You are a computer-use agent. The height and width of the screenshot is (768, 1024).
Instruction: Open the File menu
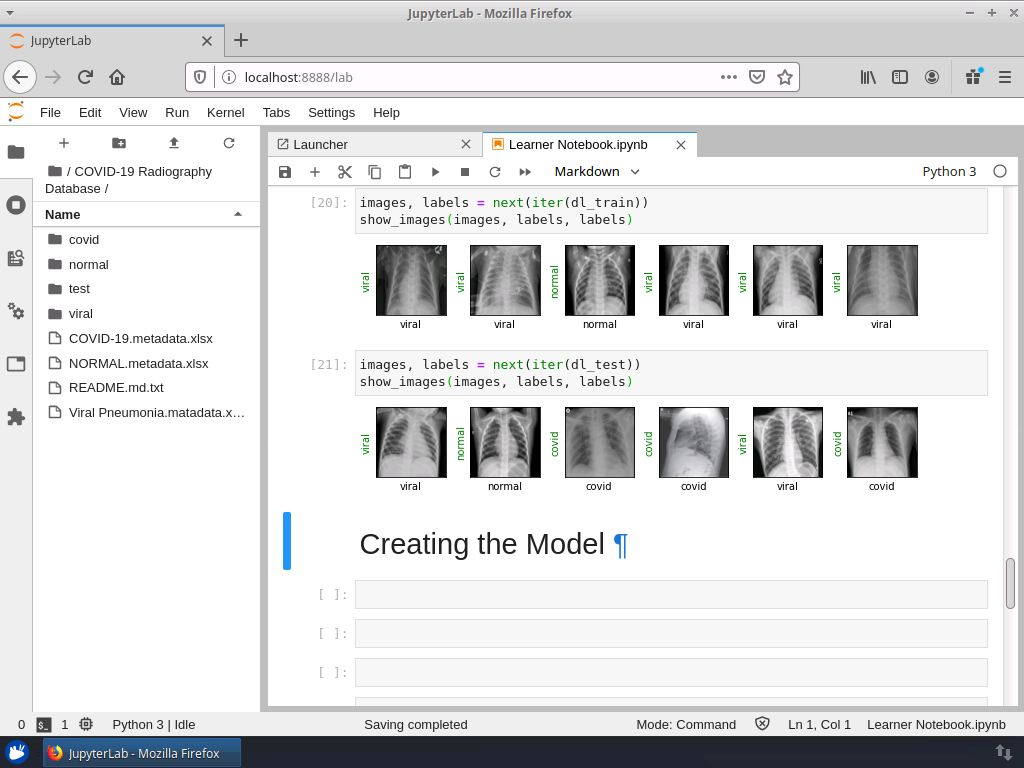[x=50, y=112]
